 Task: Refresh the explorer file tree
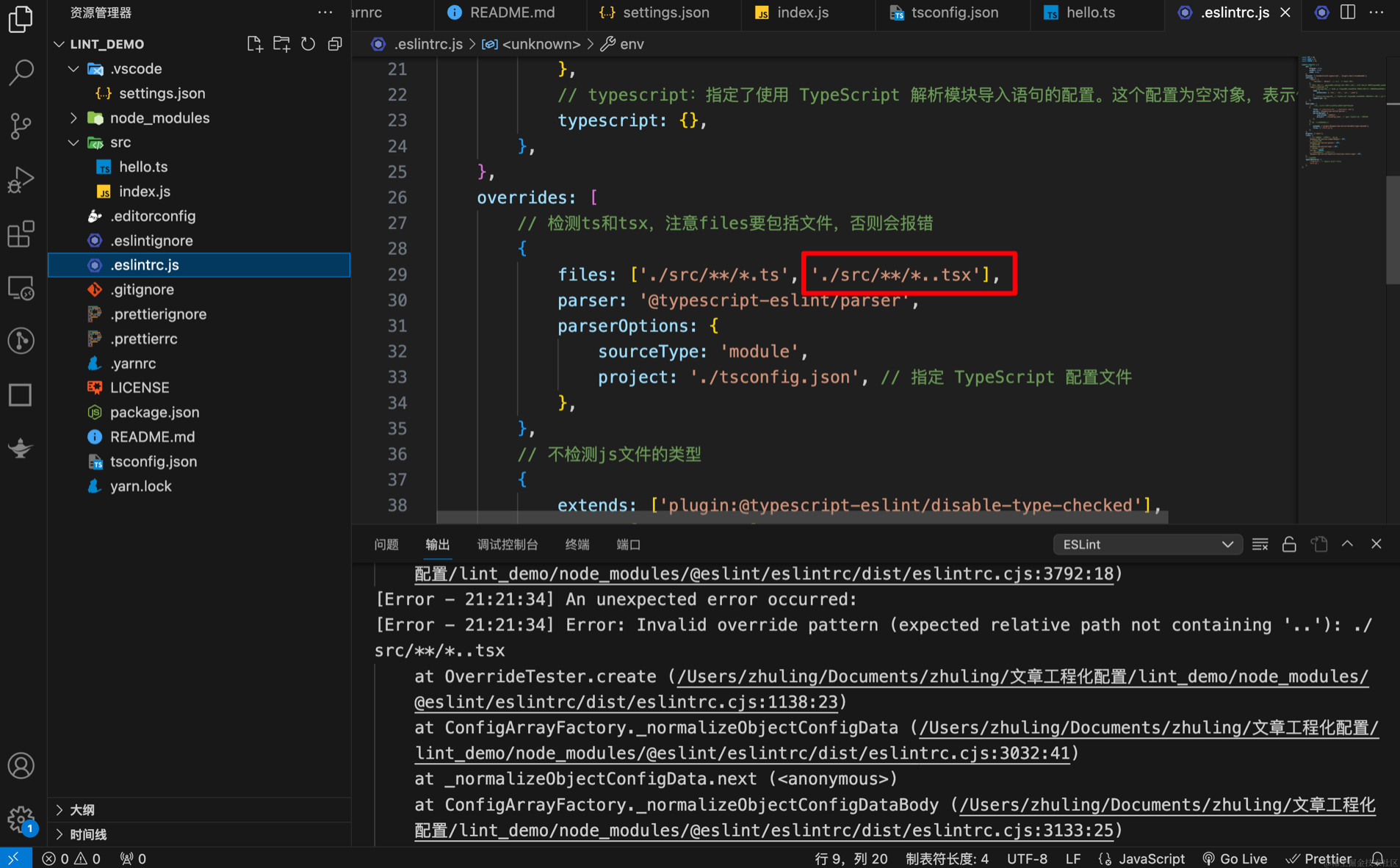(308, 44)
